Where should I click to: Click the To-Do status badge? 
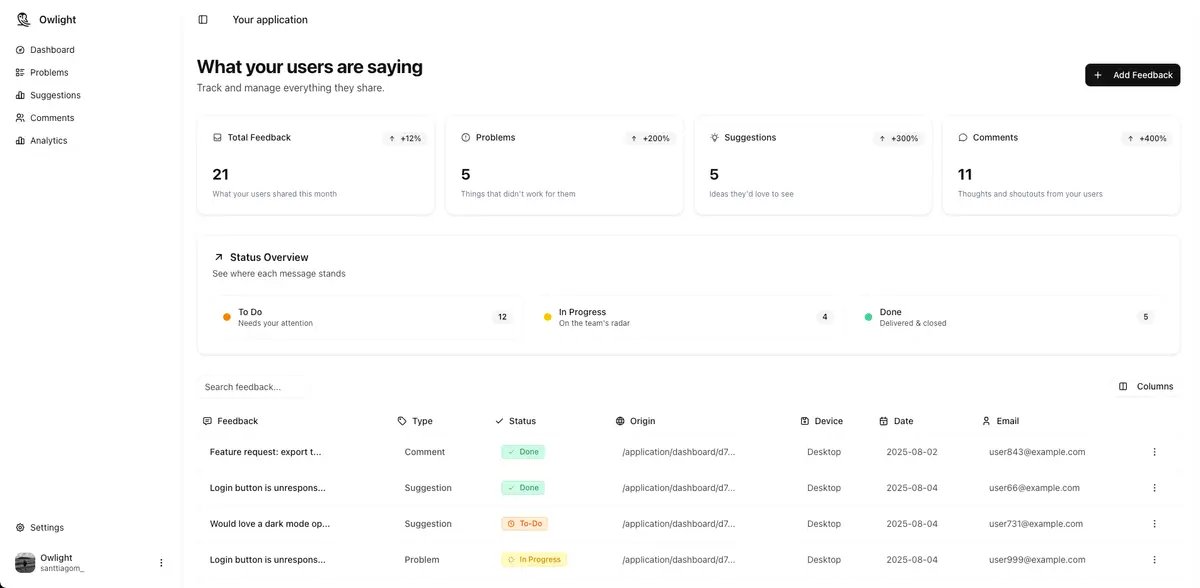point(524,524)
